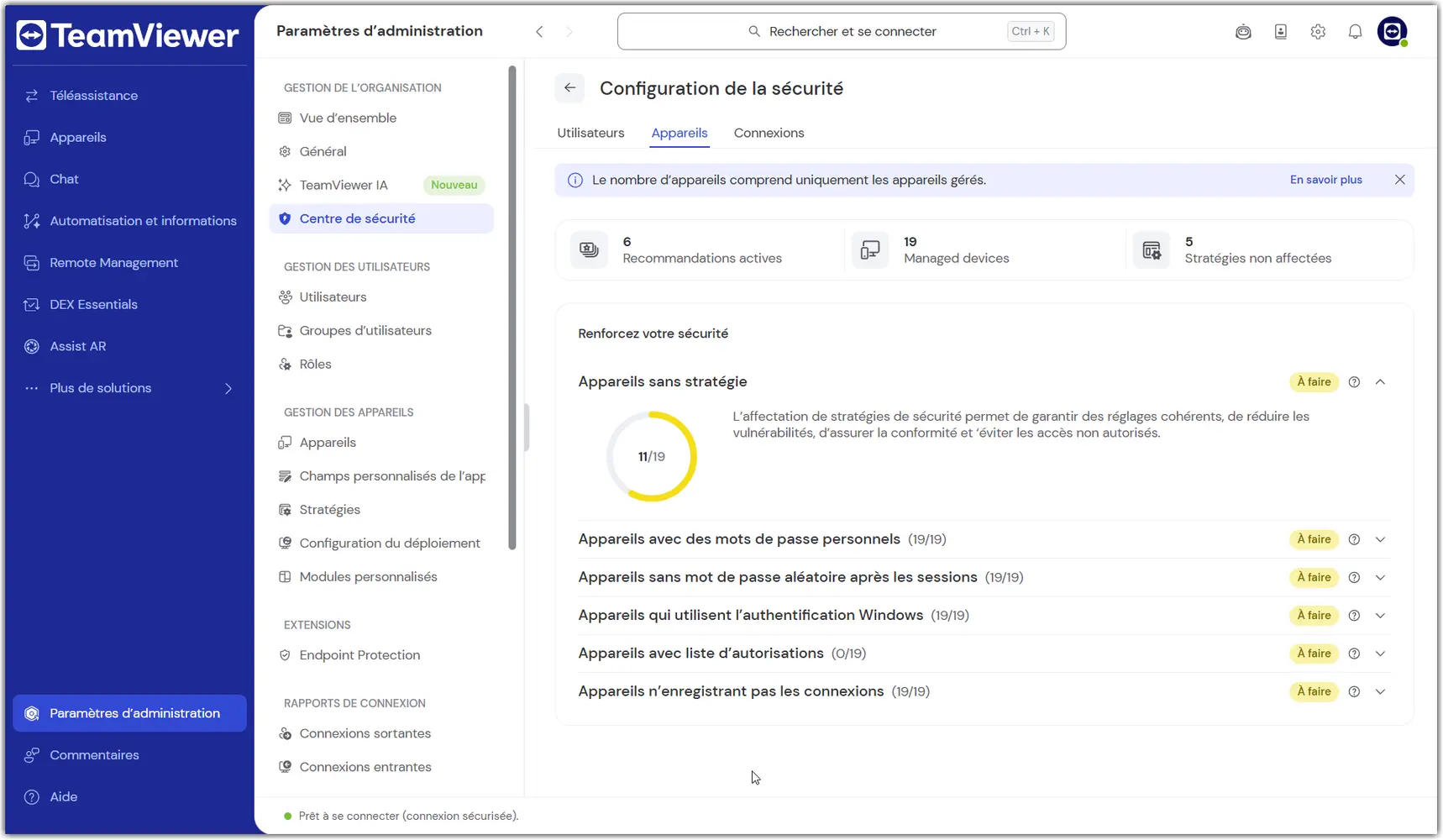Open Chat in the sidebar

[129, 179]
